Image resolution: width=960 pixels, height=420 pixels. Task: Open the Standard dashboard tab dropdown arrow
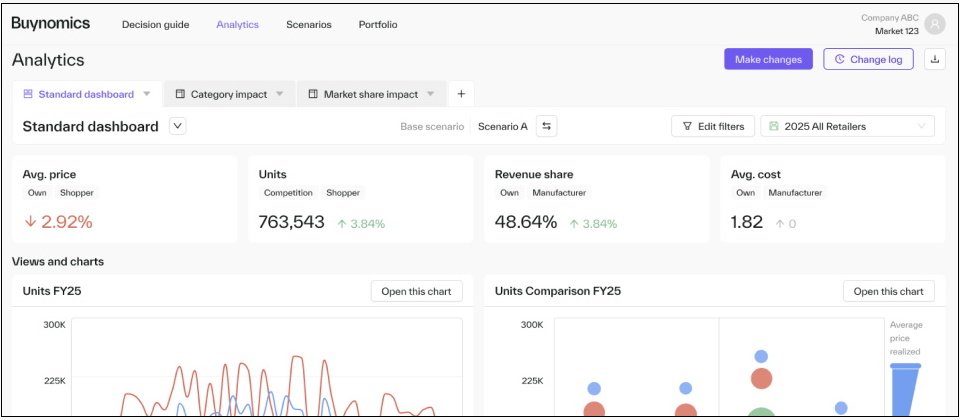[x=146, y=94]
